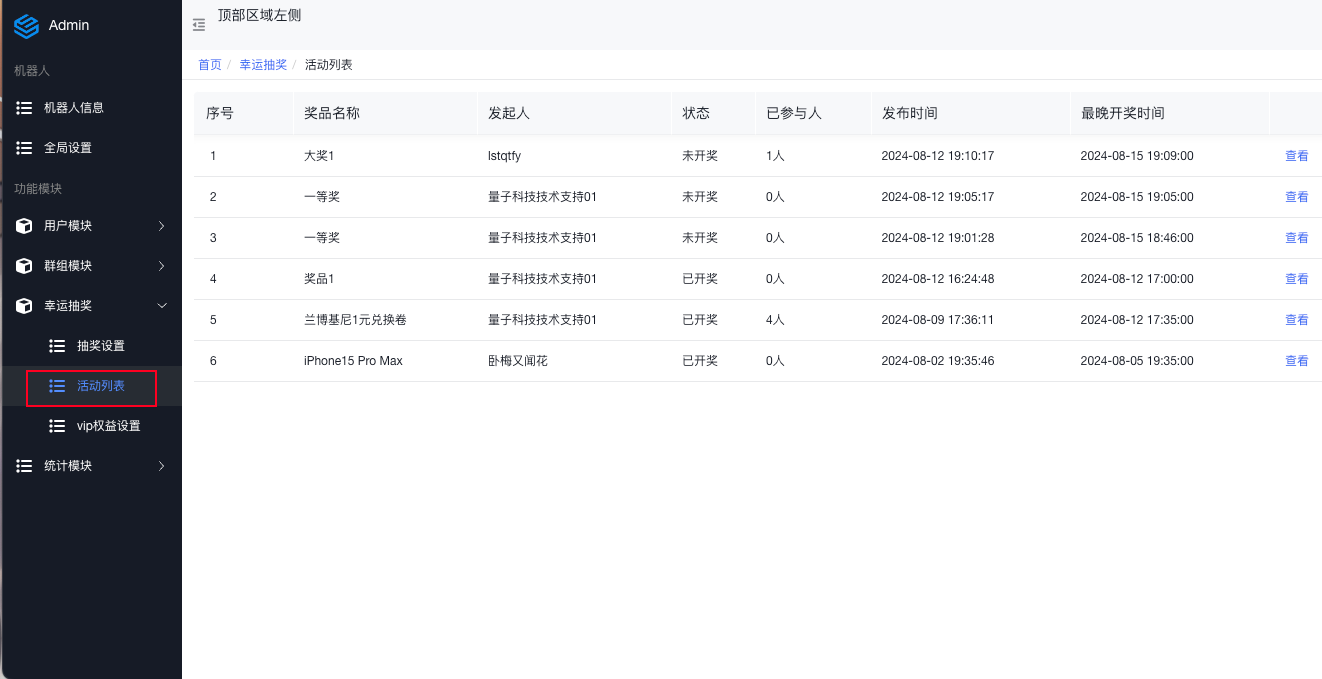The height and width of the screenshot is (679, 1322).
Task: Click the Admin logo icon
Action: pyautogui.click(x=26, y=25)
